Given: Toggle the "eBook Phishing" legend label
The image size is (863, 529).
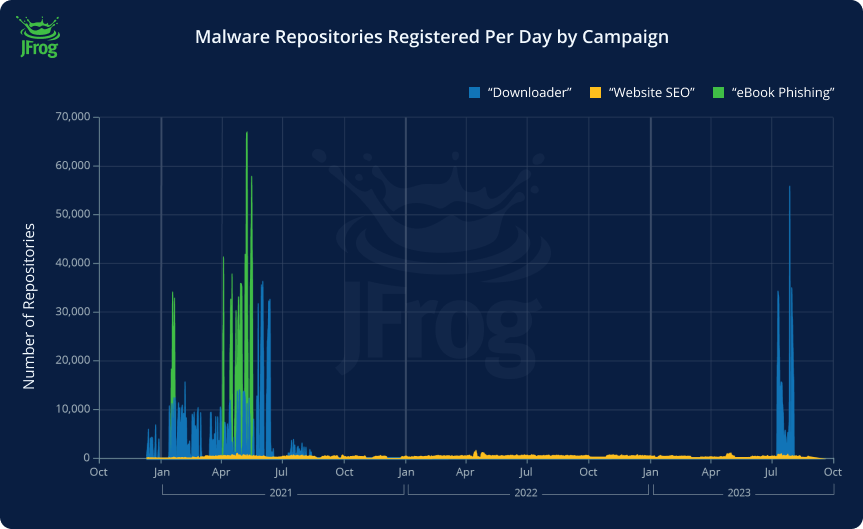Looking at the screenshot, I should [783, 93].
